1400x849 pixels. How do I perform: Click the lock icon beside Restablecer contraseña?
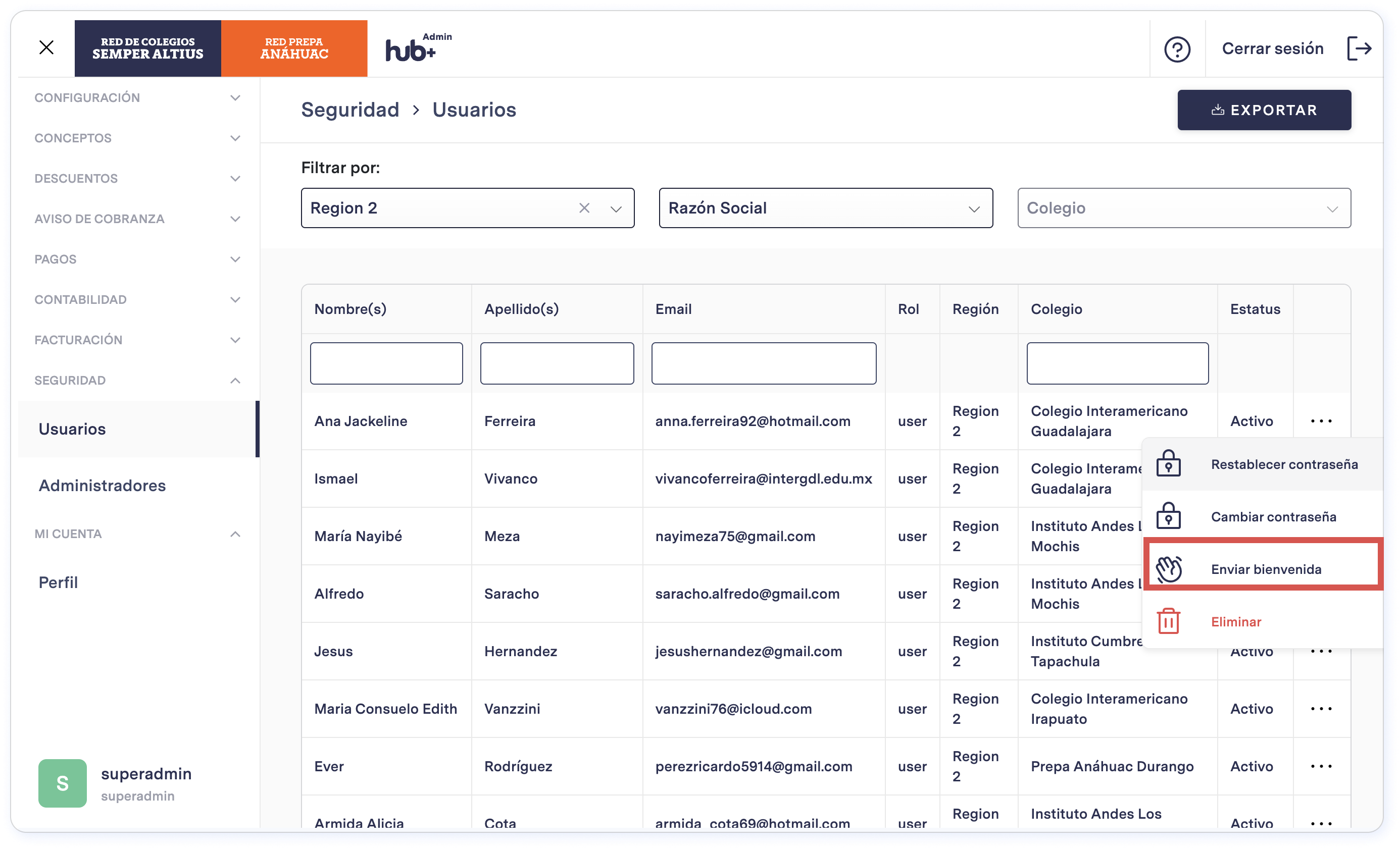(x=1168, y=464)
